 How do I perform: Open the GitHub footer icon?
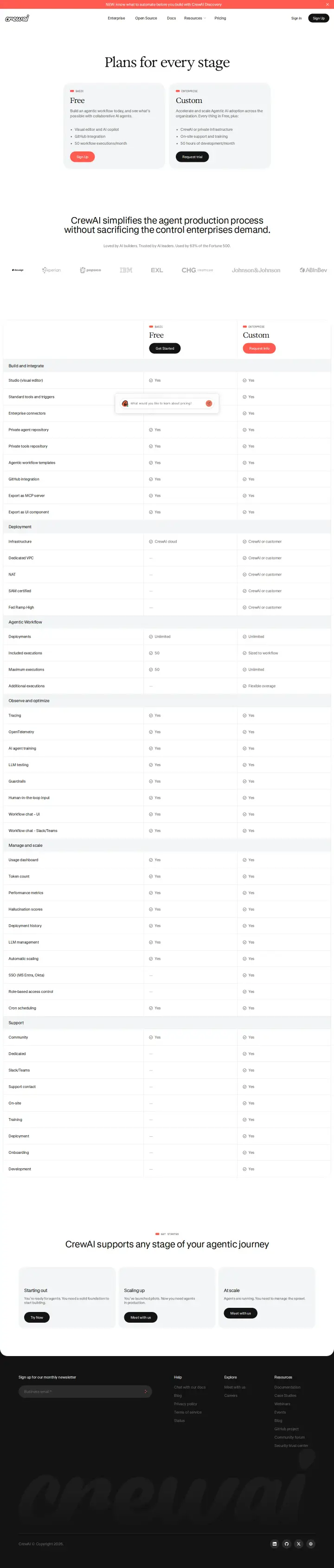coord(287,1543)
